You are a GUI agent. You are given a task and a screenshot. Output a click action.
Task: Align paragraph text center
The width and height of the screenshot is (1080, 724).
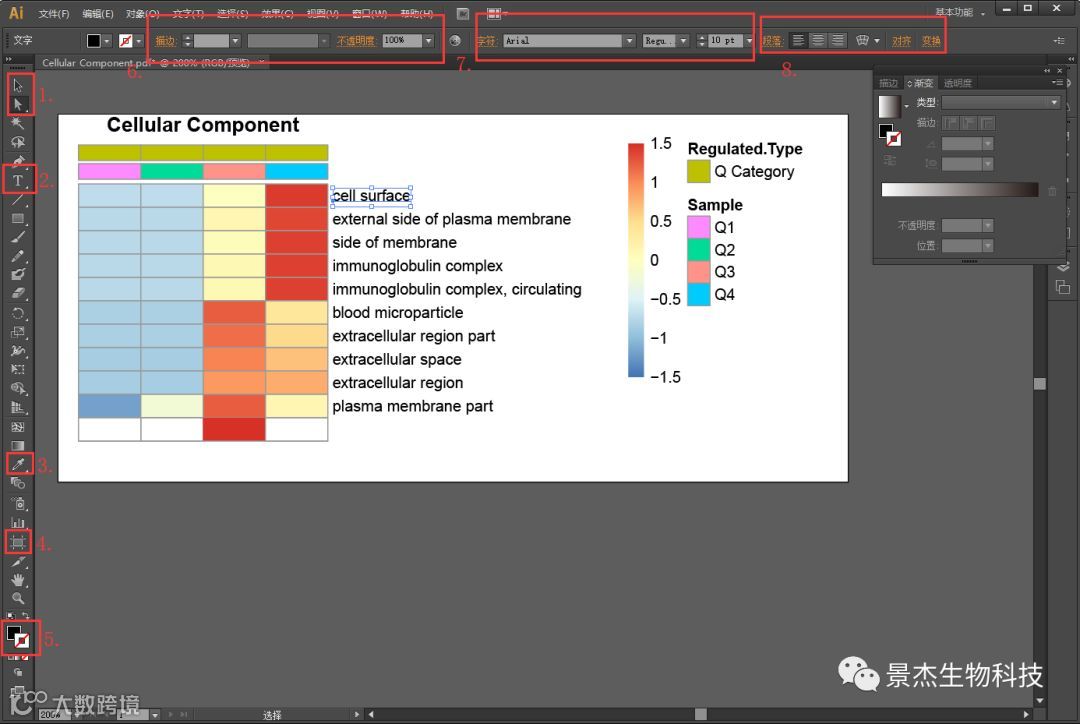(818, 41)
